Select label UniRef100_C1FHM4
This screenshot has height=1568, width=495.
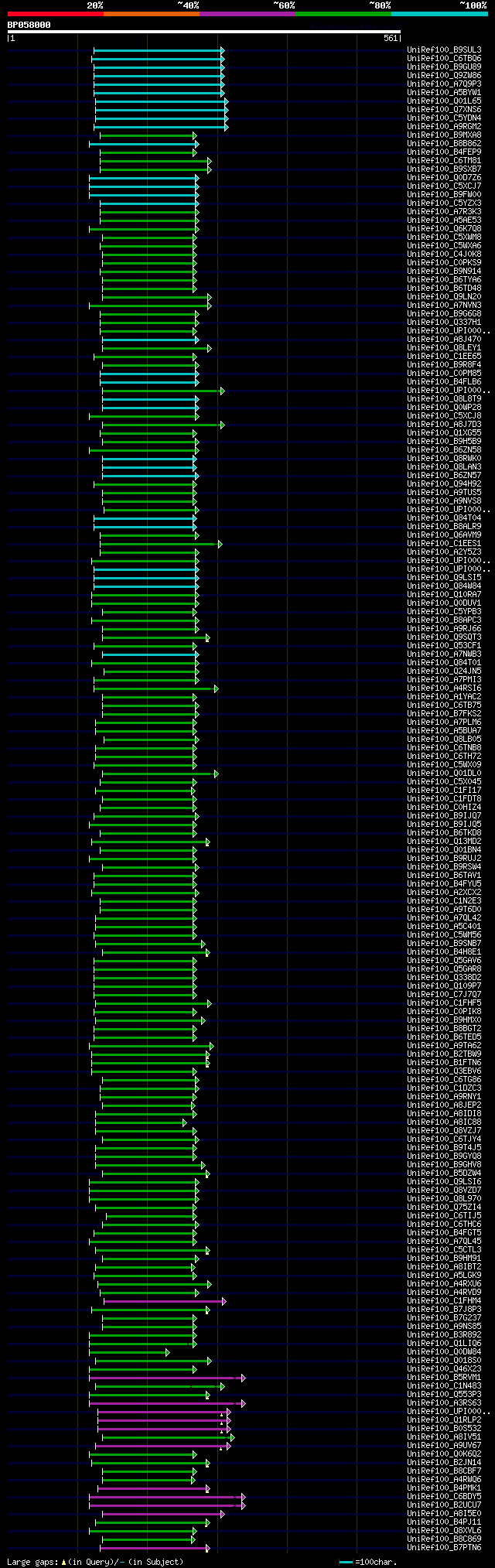coord(444,1300)
